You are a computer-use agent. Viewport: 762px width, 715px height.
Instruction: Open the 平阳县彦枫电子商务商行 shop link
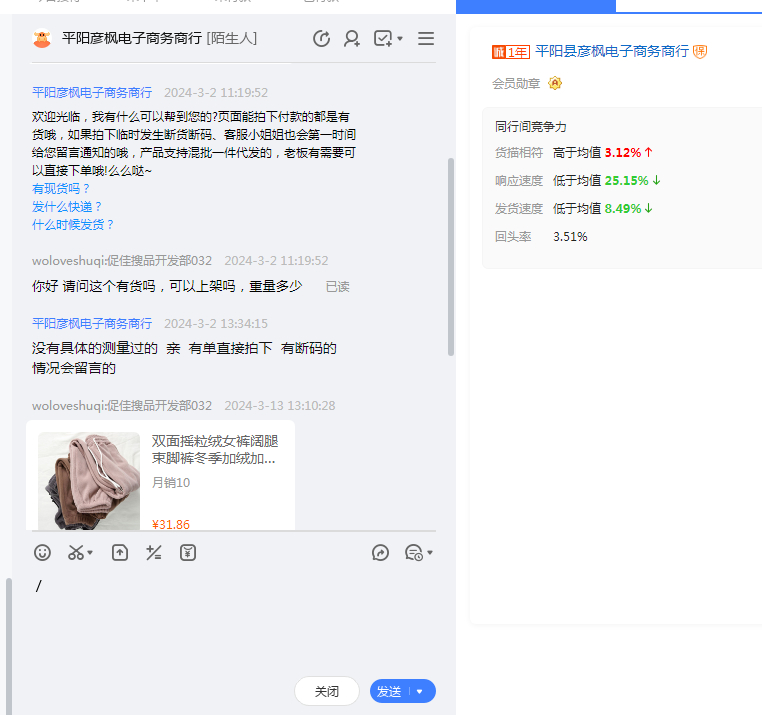[611, 51]
